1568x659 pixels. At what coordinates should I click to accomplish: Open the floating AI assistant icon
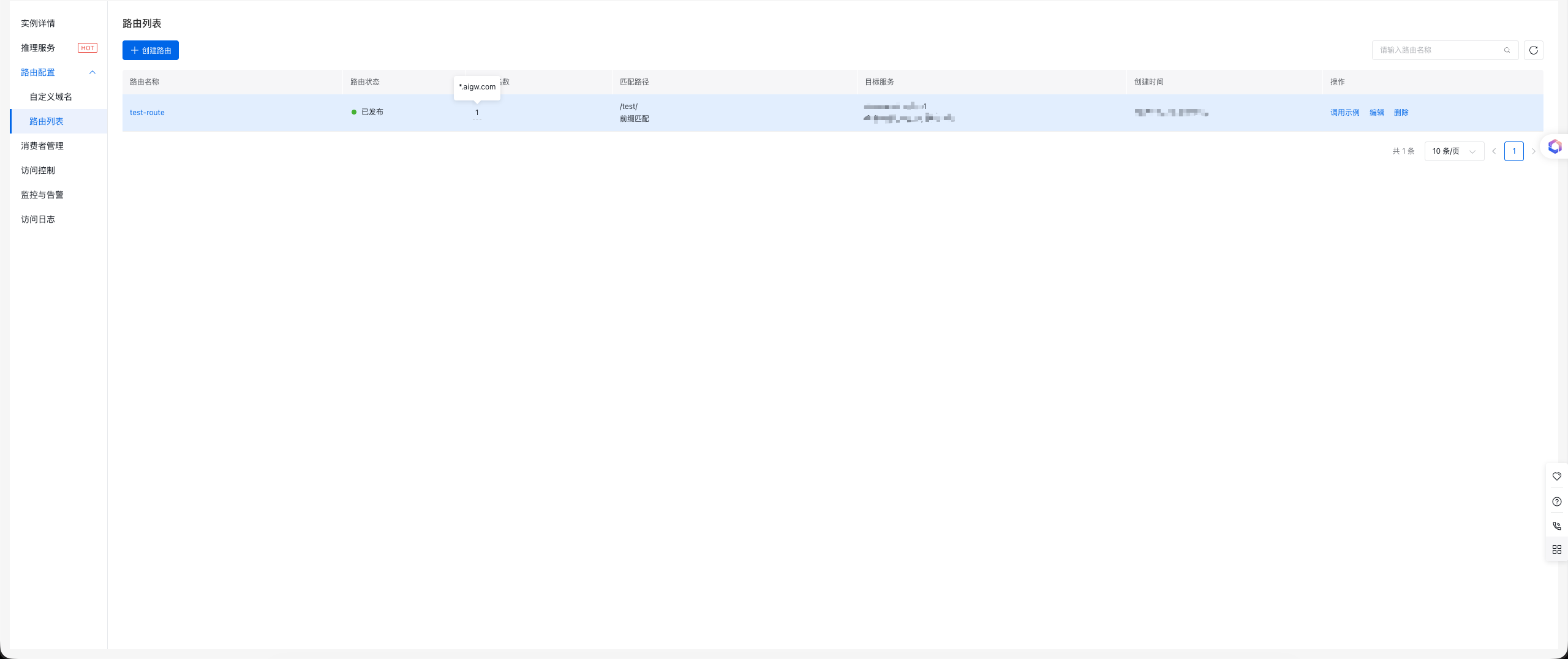pyautogui.click(x=1555, y=146)
